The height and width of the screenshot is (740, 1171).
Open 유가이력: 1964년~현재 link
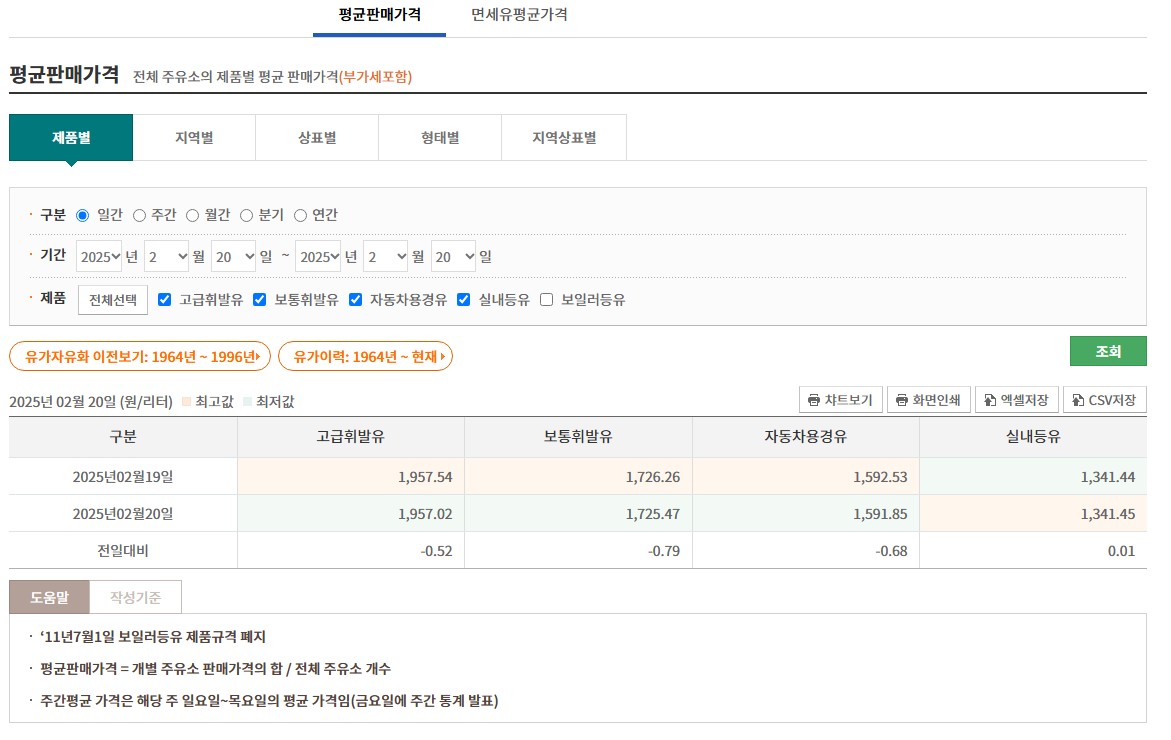point(365,356)
